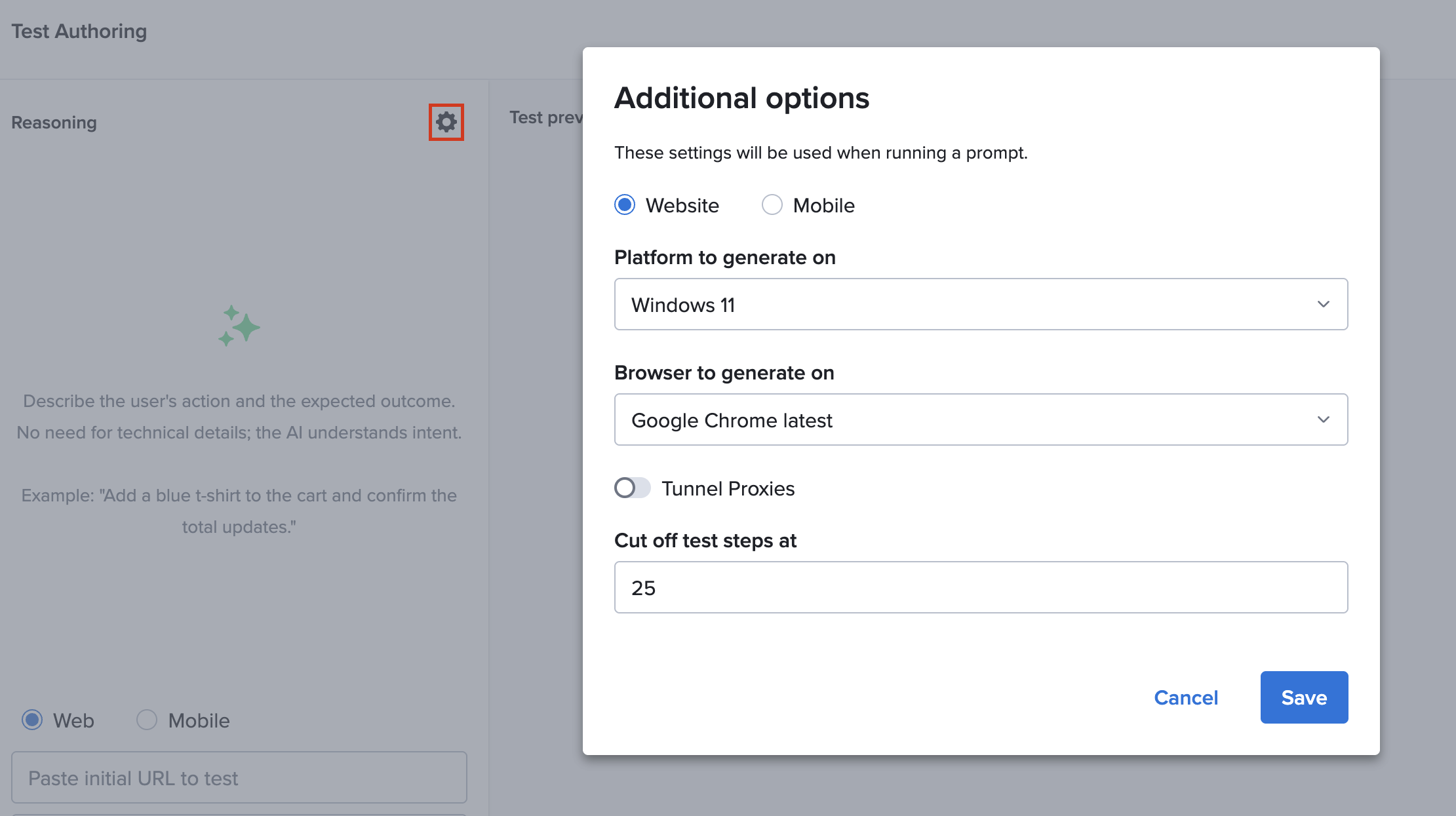Click the Reasoning panel heading
The width and height of the screenshot is (1456, 816).
(54, 123)
